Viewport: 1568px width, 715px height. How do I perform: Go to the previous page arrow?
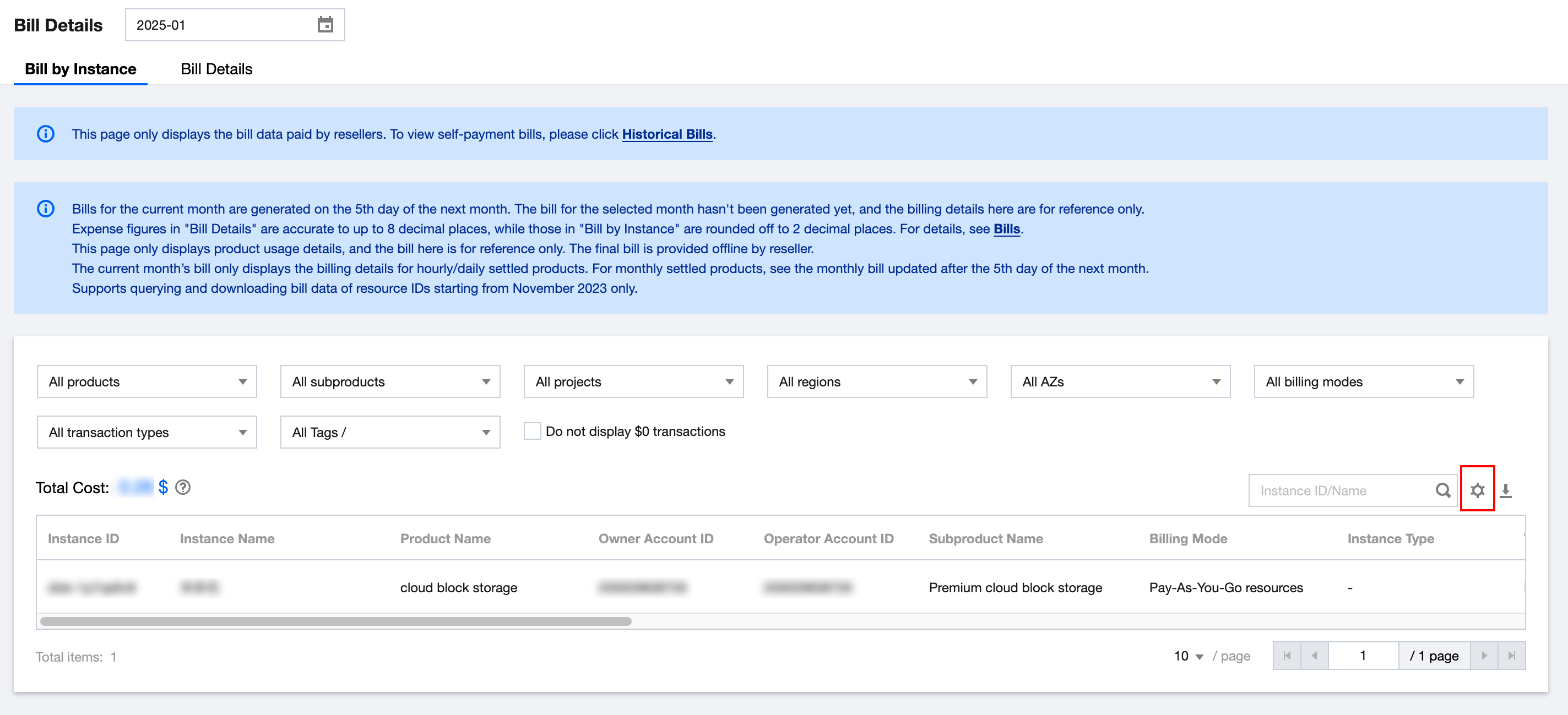pos(1314,656)
